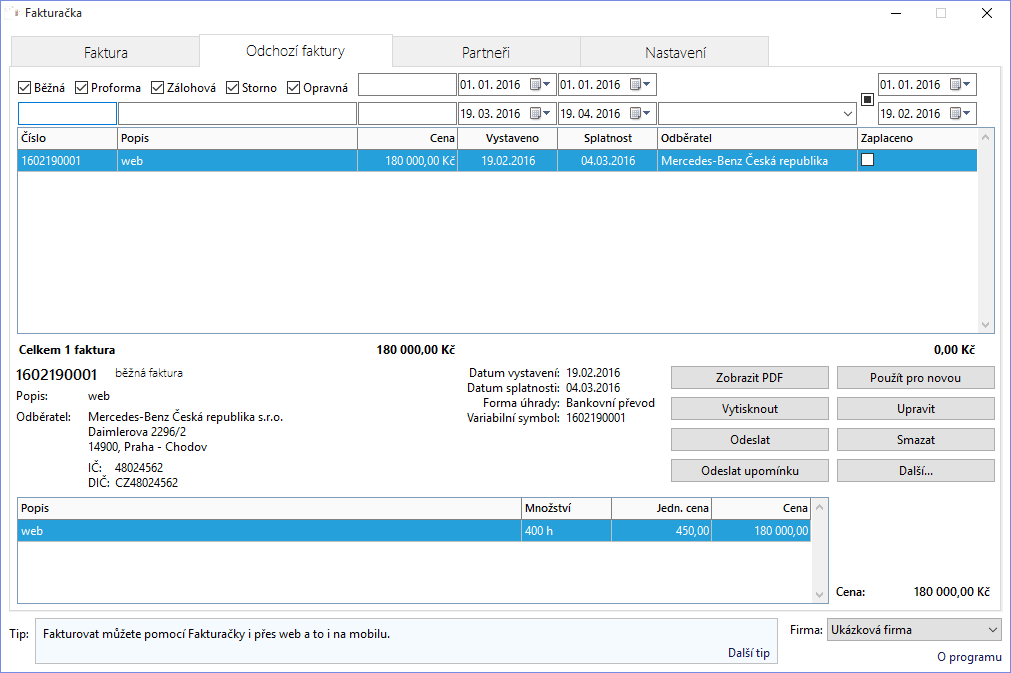
Task: Click the Množství column header in items table
Action: tap(566, 508)
